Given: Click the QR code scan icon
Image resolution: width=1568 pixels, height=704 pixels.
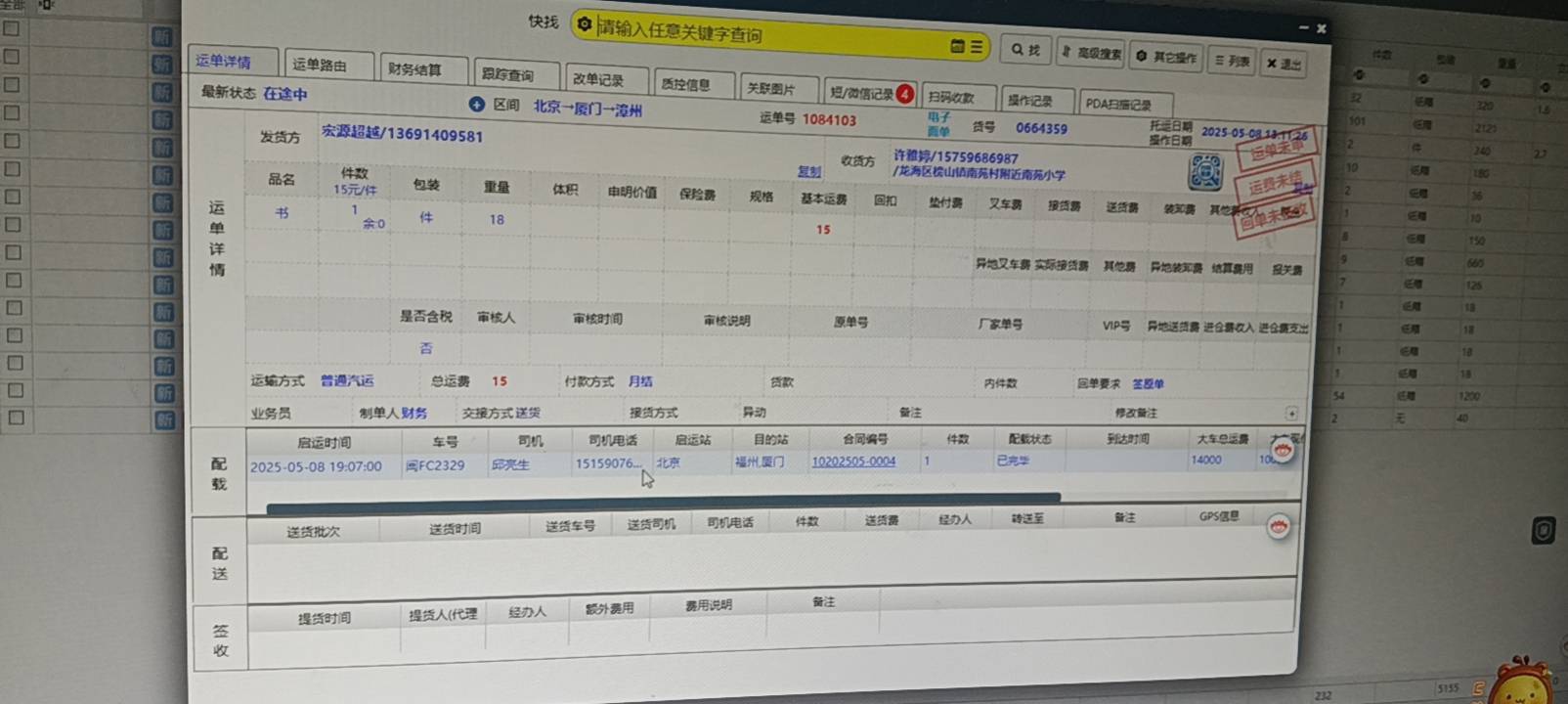Looking at the screenshot, I should pyautogui.click(x=1205, y=172).
